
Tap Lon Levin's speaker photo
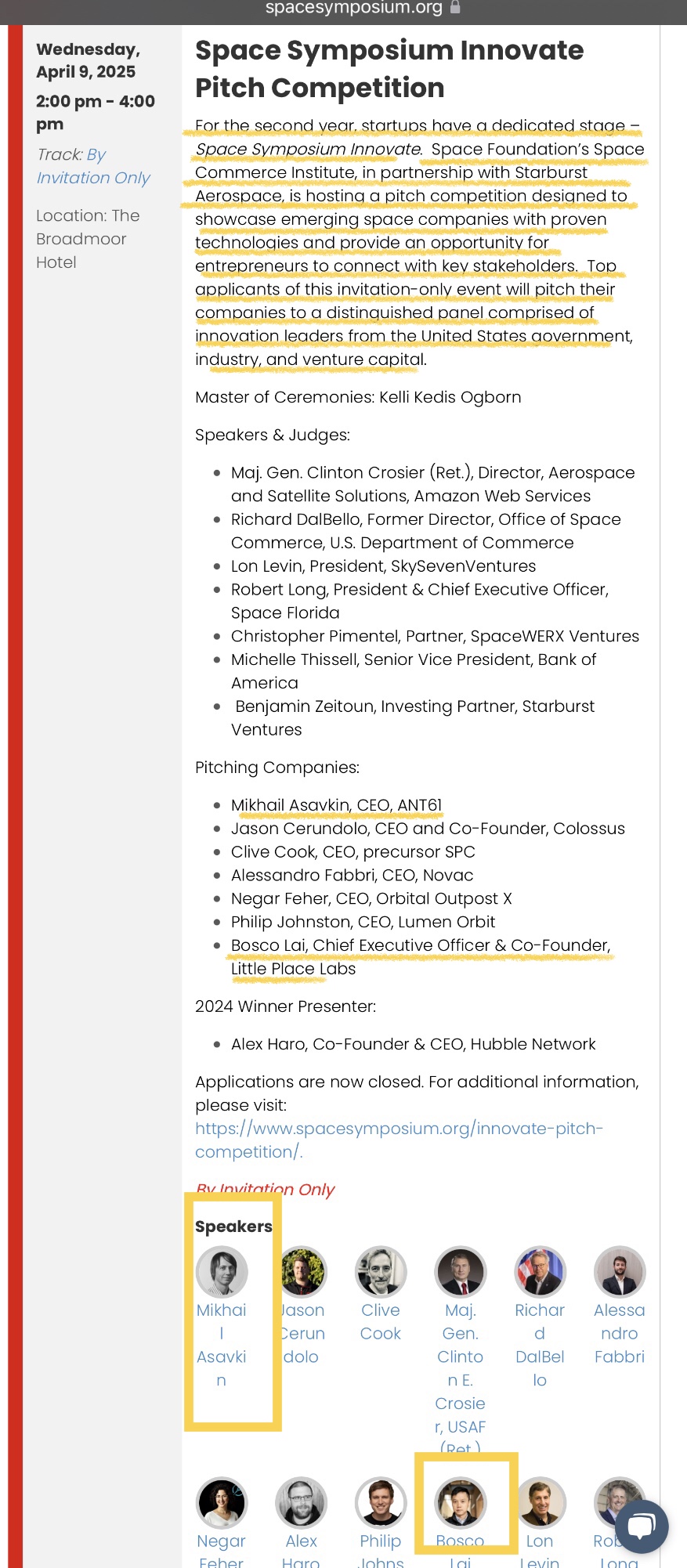click(x=540, y=1502)
